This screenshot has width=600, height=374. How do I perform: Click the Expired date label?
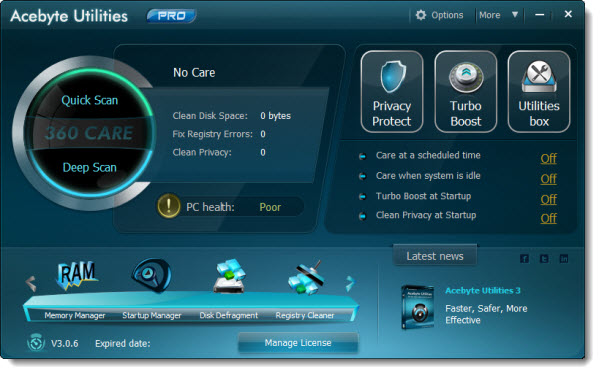tap(122, 343)
